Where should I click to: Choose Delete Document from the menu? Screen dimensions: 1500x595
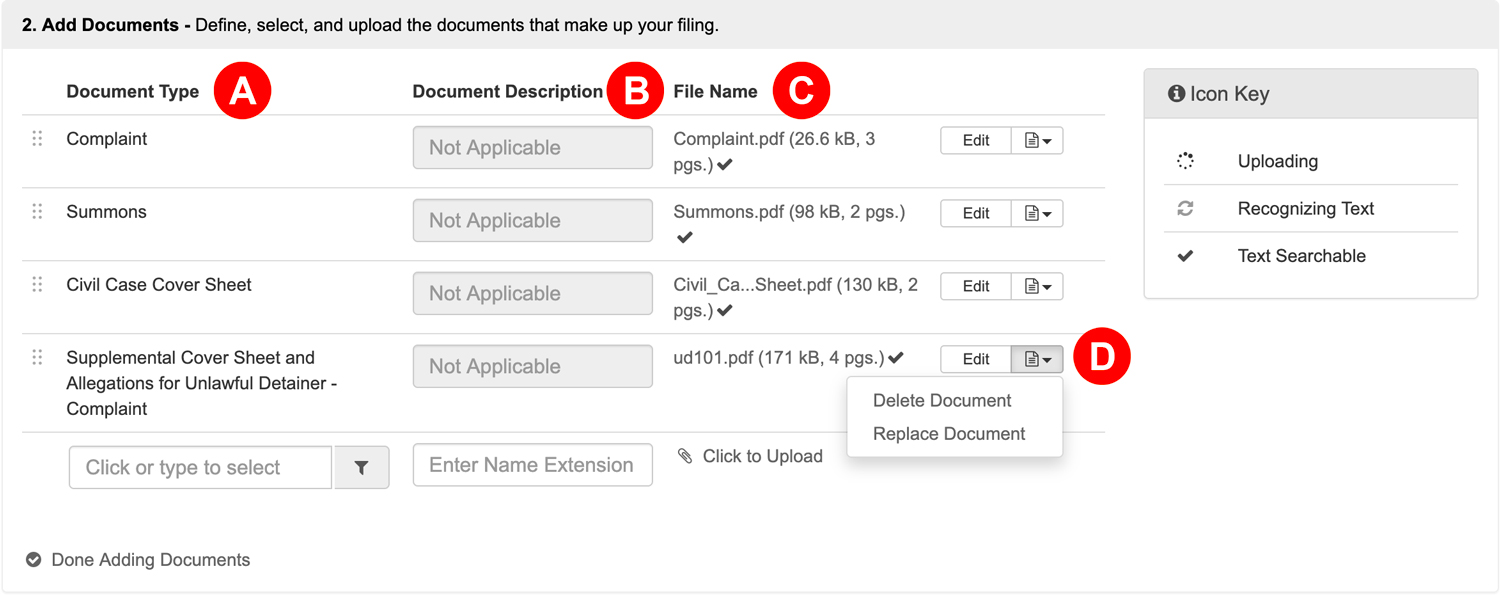click(x=942, y=401)
